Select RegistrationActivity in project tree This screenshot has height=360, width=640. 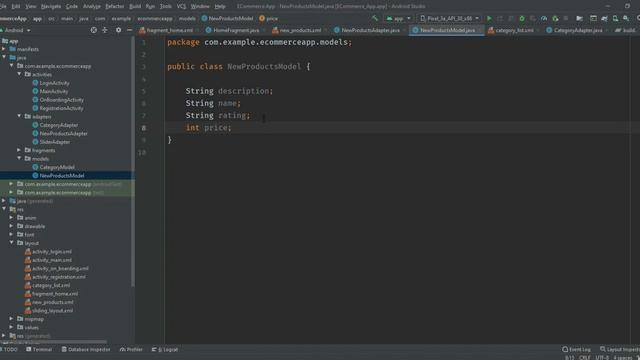click(61, 108)
